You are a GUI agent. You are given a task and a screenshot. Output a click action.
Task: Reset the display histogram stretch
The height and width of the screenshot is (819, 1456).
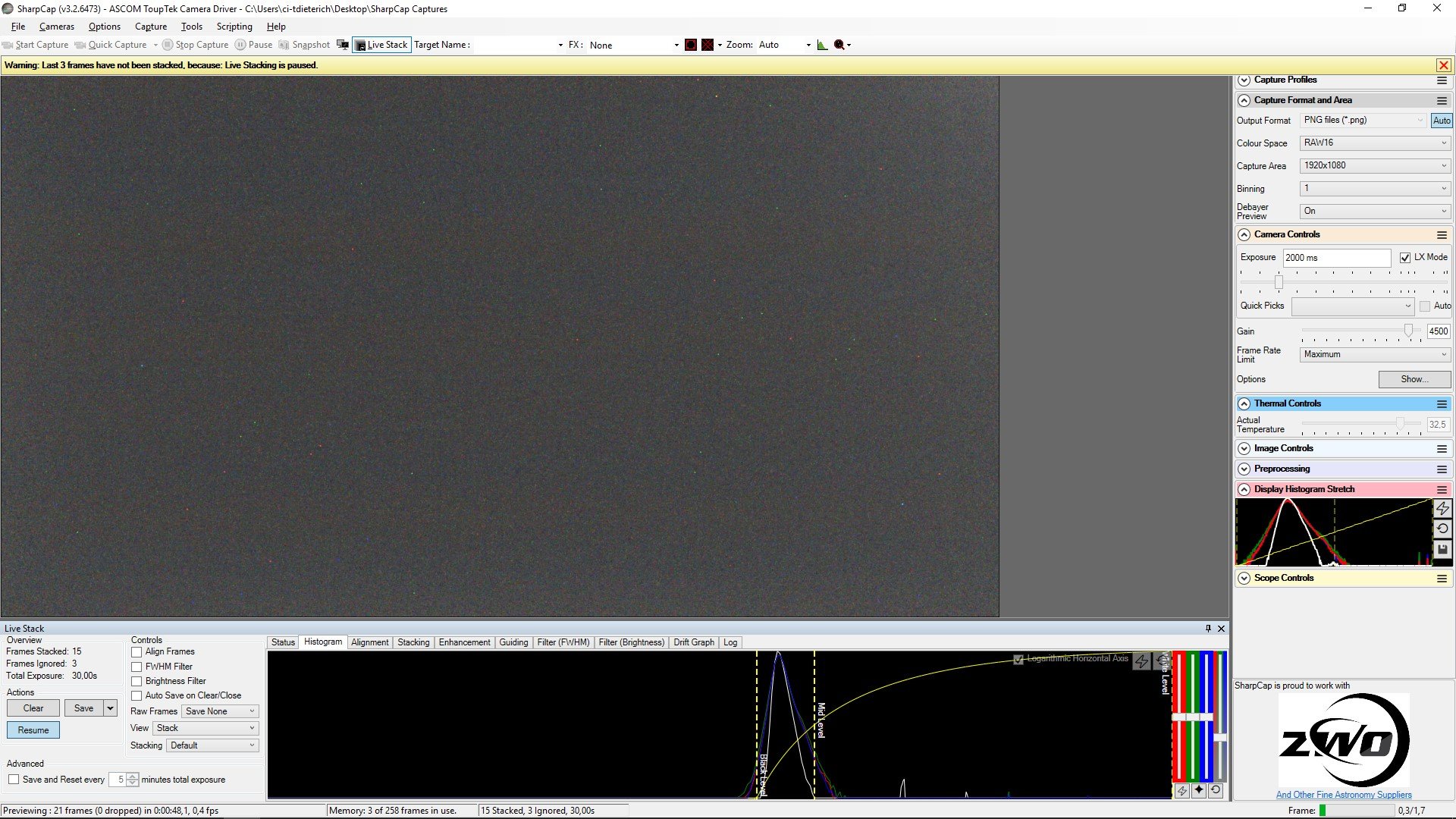click(x=1442, y=529)
